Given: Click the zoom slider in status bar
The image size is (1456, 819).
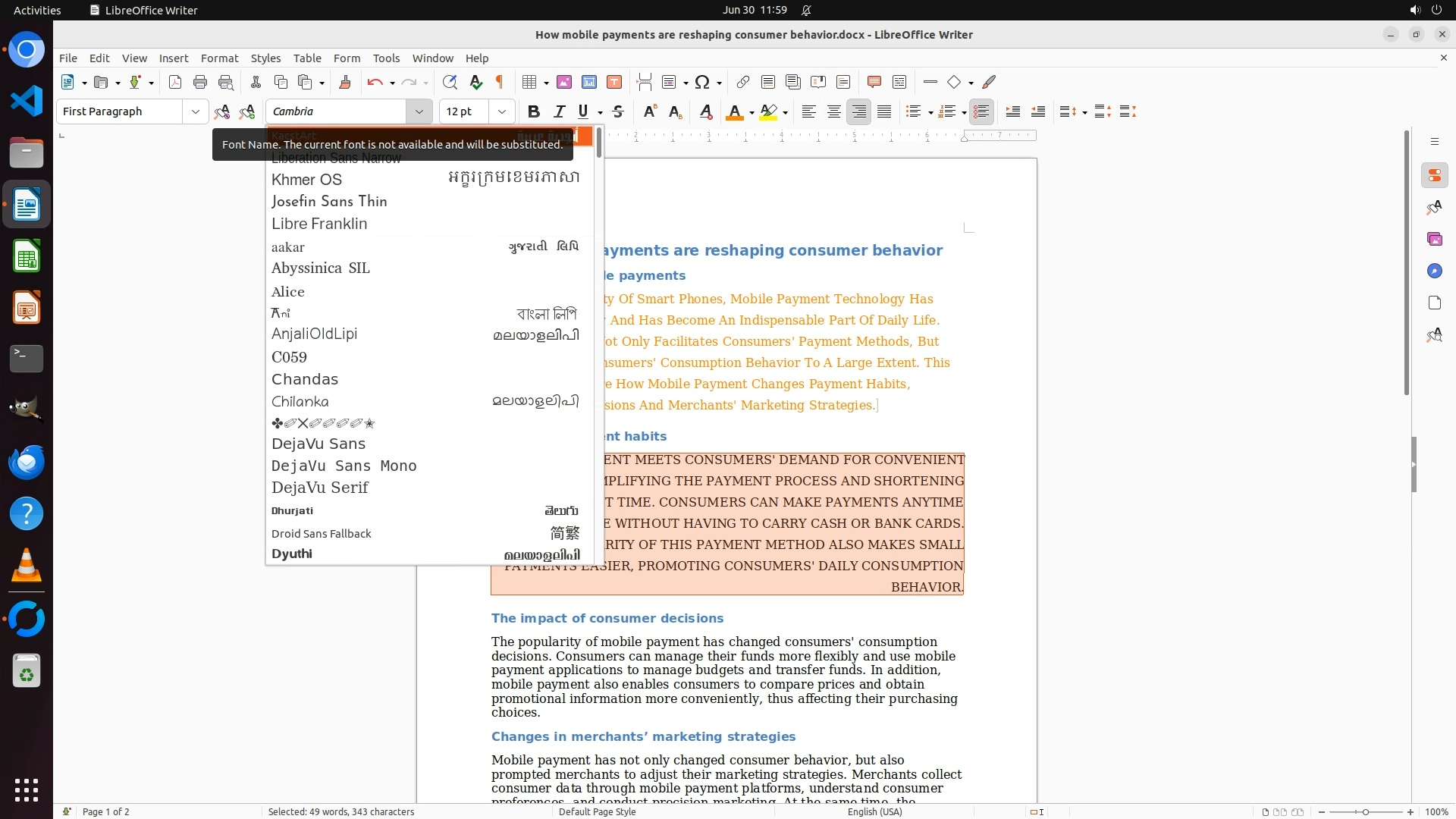Looking at the screenshot, I should pos(1365,811).
